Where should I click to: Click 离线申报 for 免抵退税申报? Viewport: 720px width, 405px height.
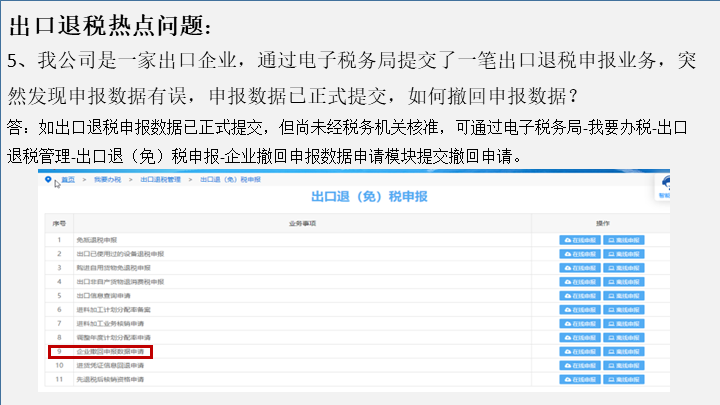coord(624,240)
